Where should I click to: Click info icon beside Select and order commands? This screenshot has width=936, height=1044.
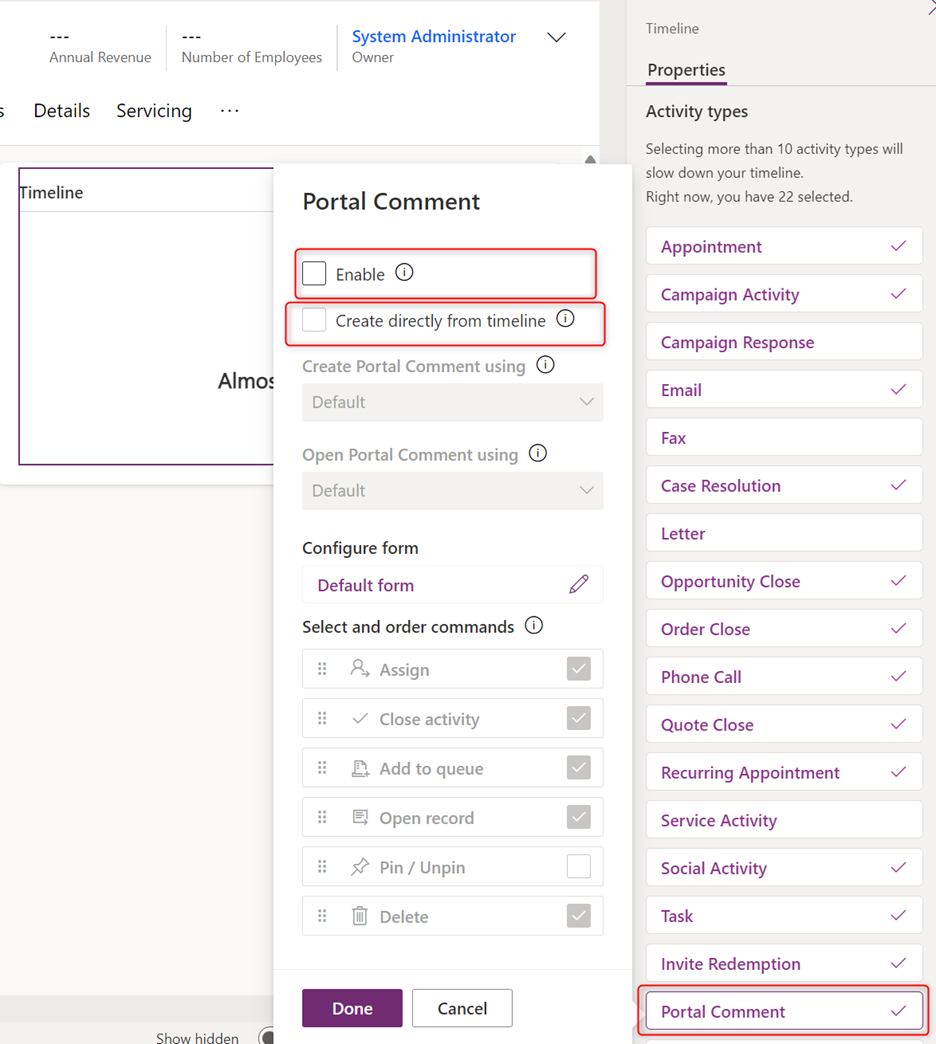click(x=534, y=626)
